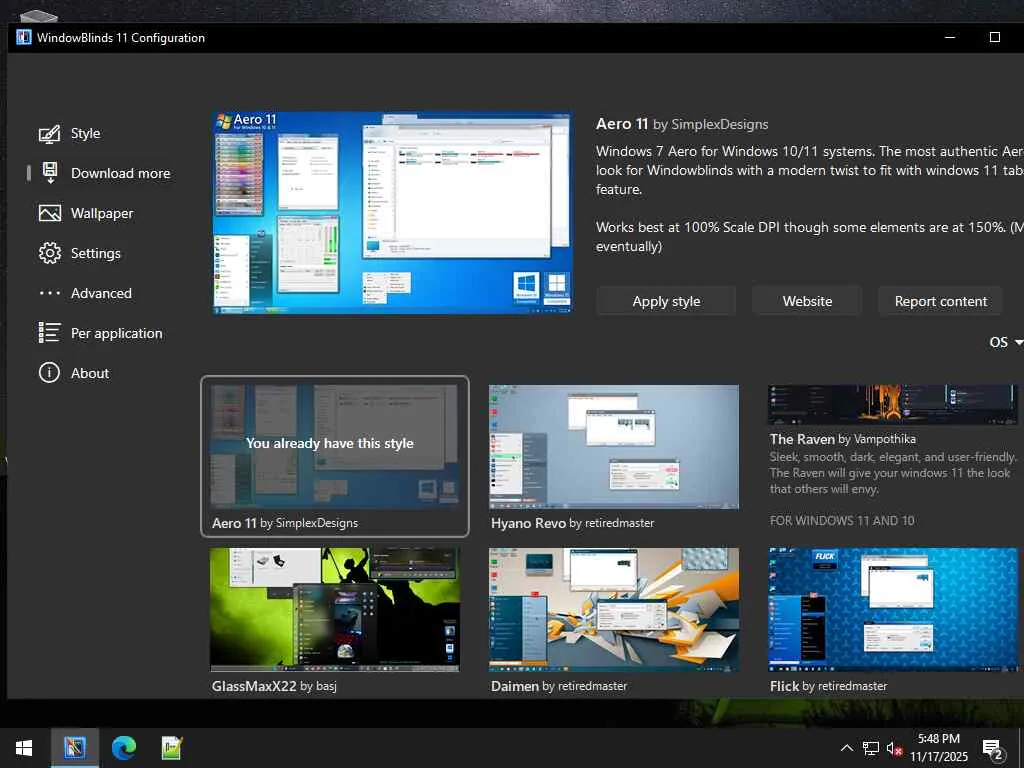Show hidden system tray icons
The width and height of the screenshot is (1024, 768).
pyautogui.click(x=846, y=748)
